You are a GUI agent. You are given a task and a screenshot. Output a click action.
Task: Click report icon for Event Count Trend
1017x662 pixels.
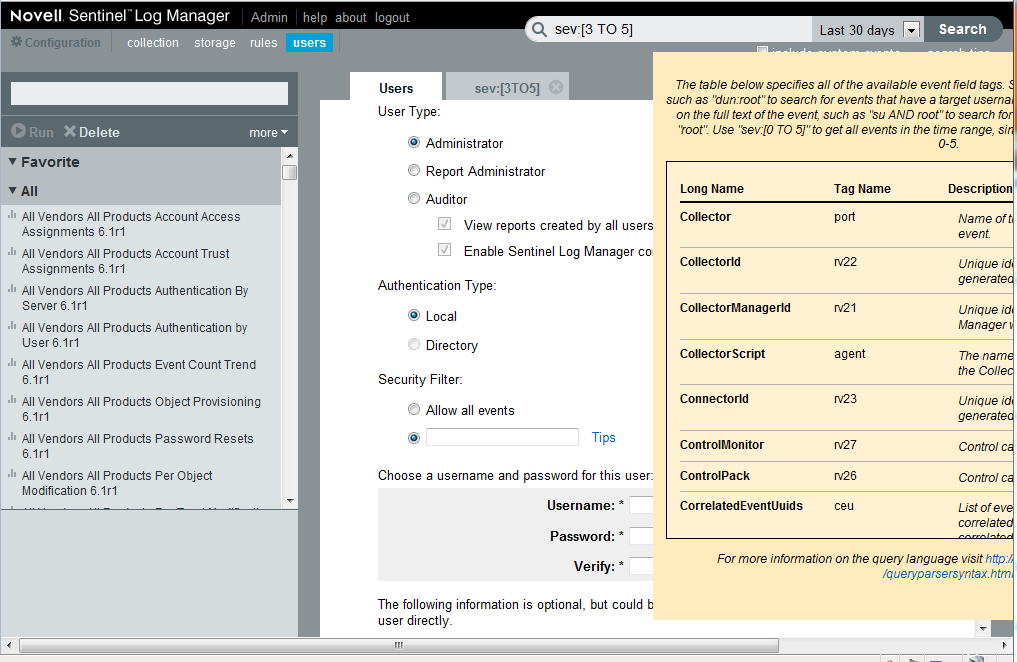coord(12,363)
